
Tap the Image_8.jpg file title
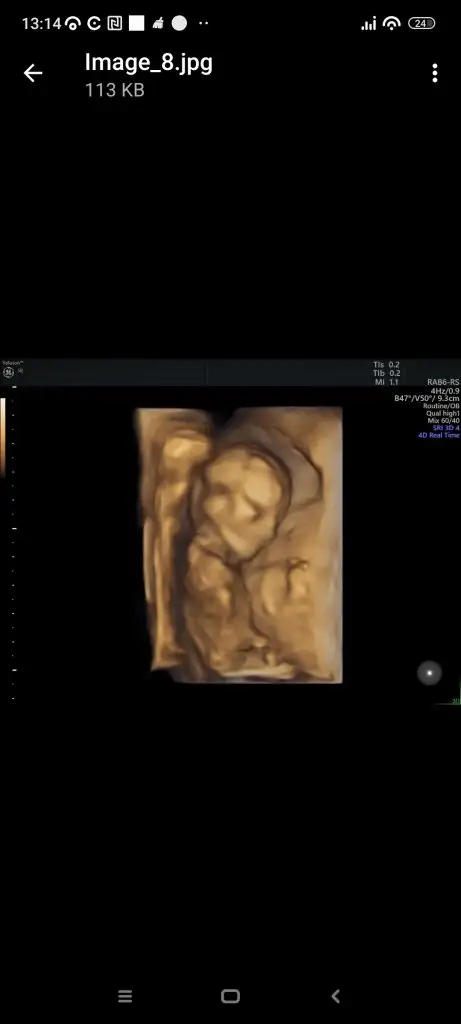(148, 63)
